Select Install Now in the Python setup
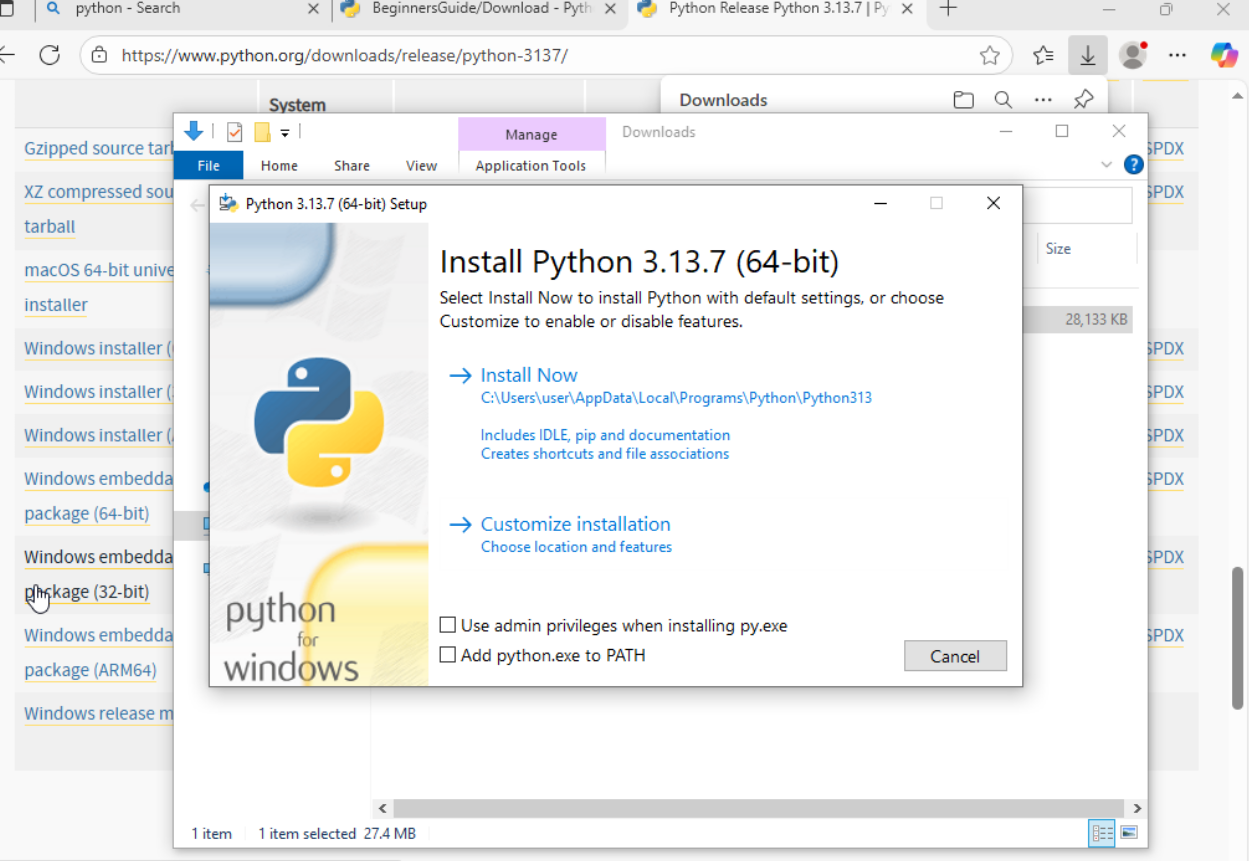The image size is (1249, 861). click(x=528, y=374)
